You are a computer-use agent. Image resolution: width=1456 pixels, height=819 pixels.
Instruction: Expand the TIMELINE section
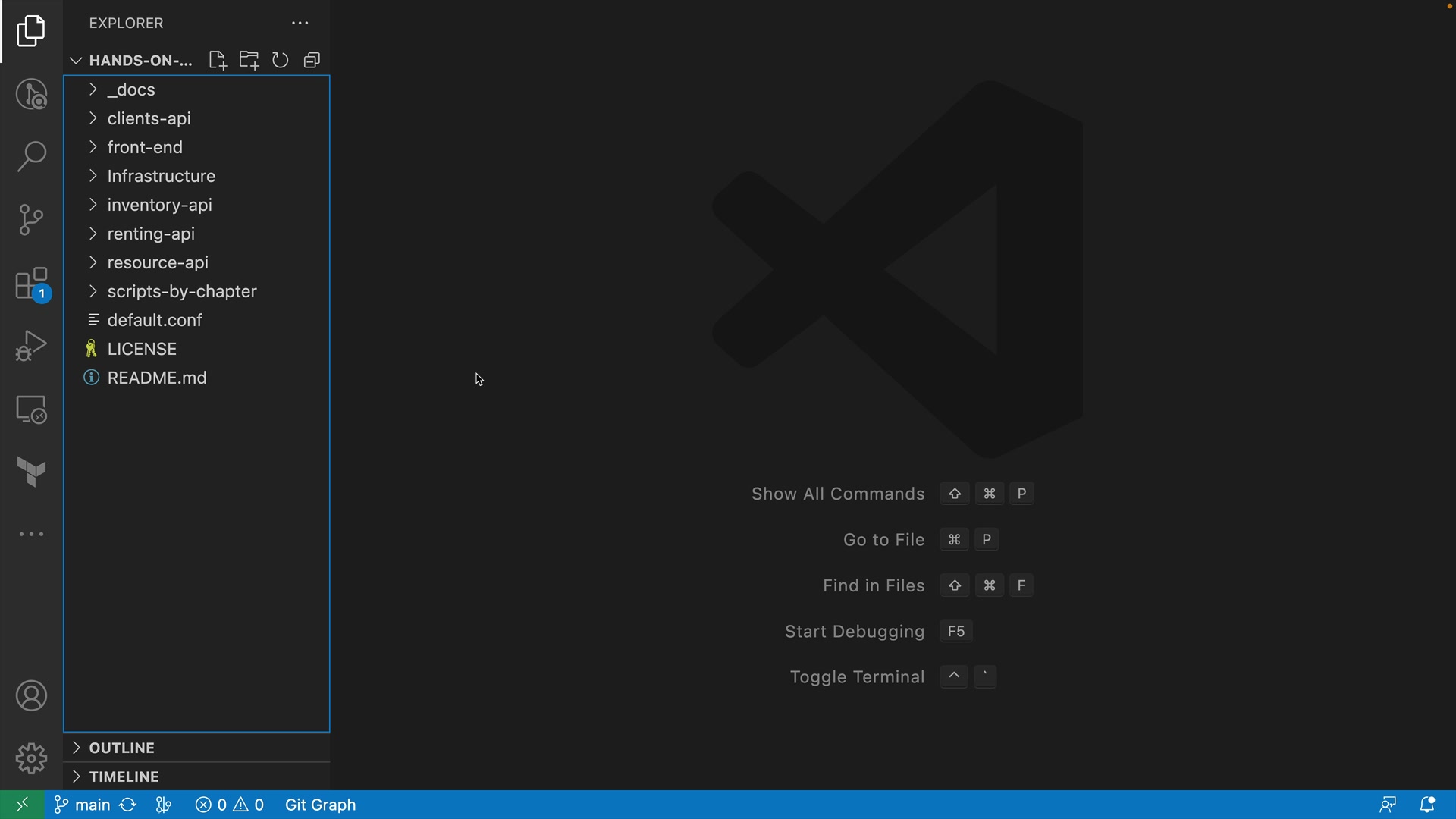click(x=124, y=777)
